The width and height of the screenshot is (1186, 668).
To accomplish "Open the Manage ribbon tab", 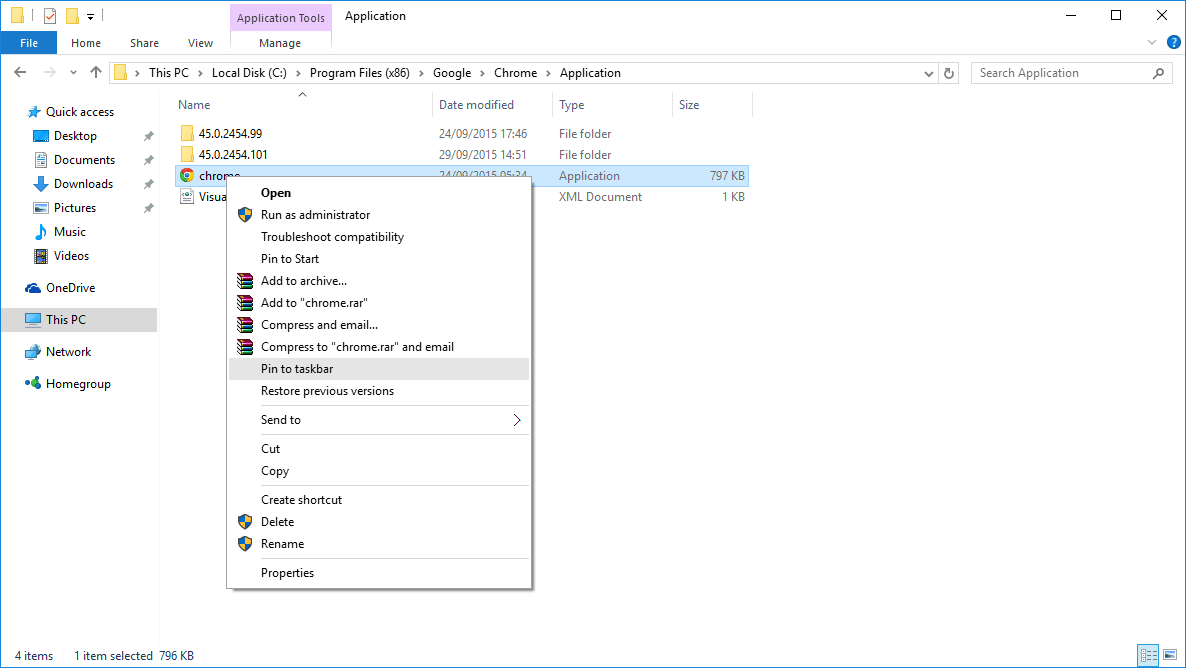I will tap(280, 43).
